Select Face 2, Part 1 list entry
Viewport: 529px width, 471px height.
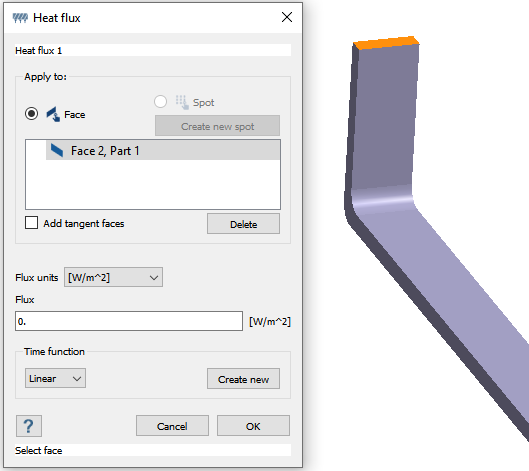[x=163, y=150]
